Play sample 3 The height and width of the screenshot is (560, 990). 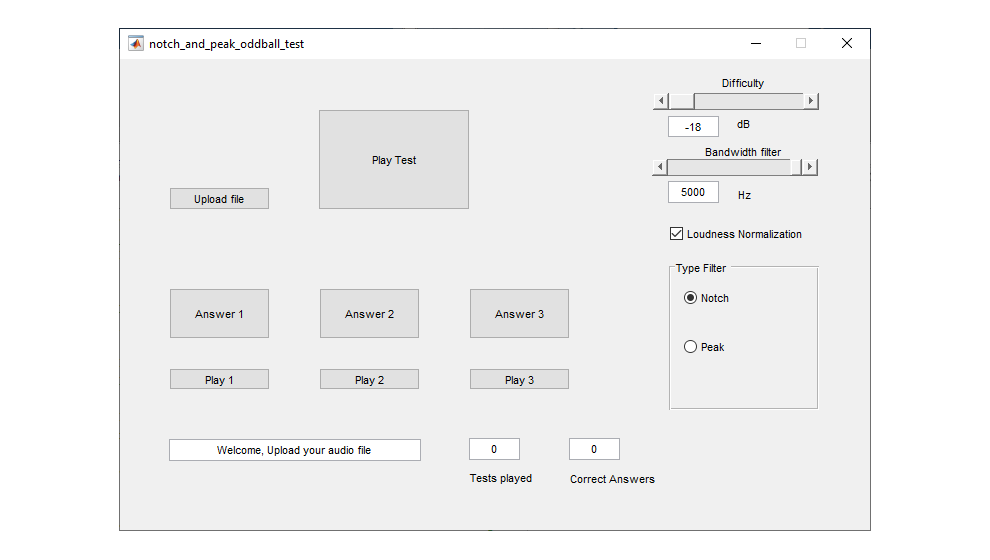tap(519, 379)
